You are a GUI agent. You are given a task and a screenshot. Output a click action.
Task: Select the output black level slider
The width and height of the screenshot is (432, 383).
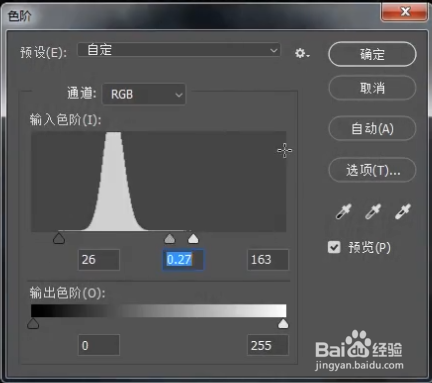pyautogui.click(x=33, y=323)
